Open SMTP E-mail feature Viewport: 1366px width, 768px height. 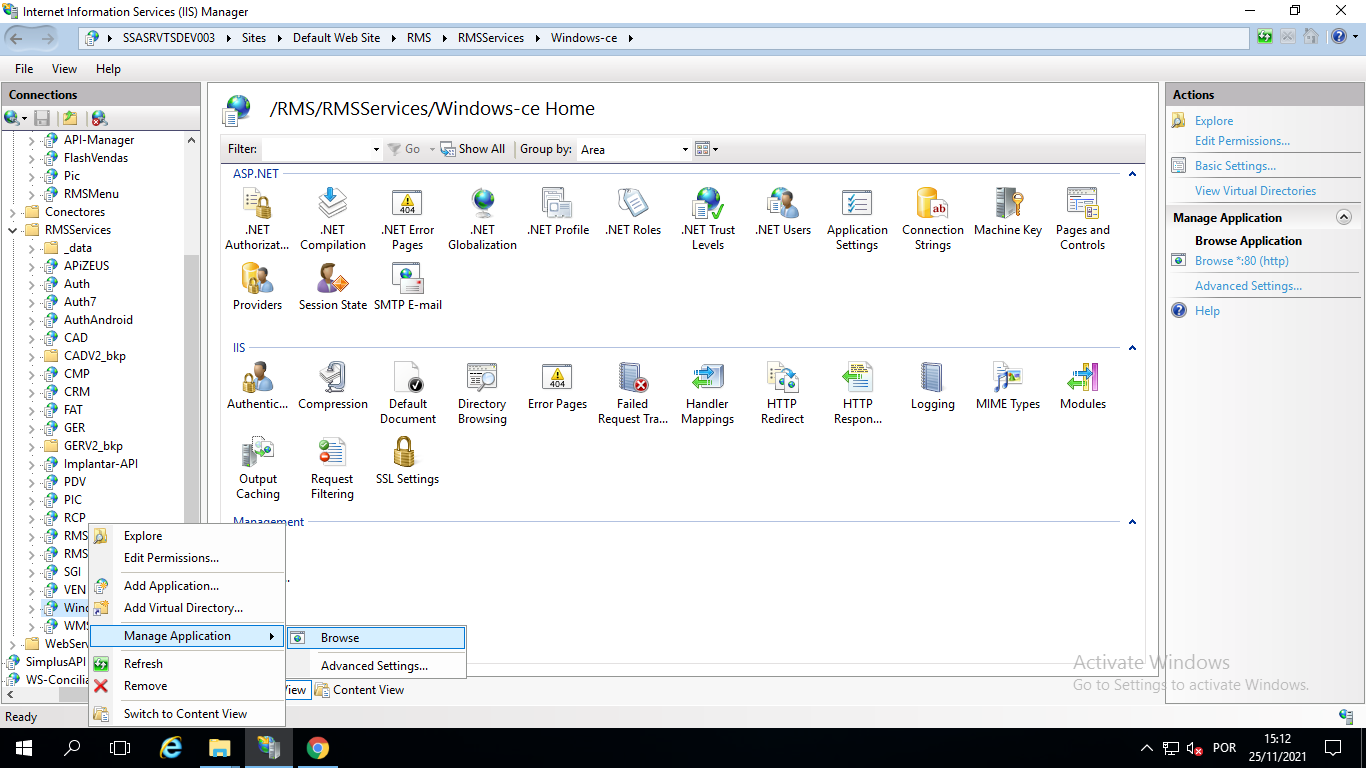tap(408, 287)
